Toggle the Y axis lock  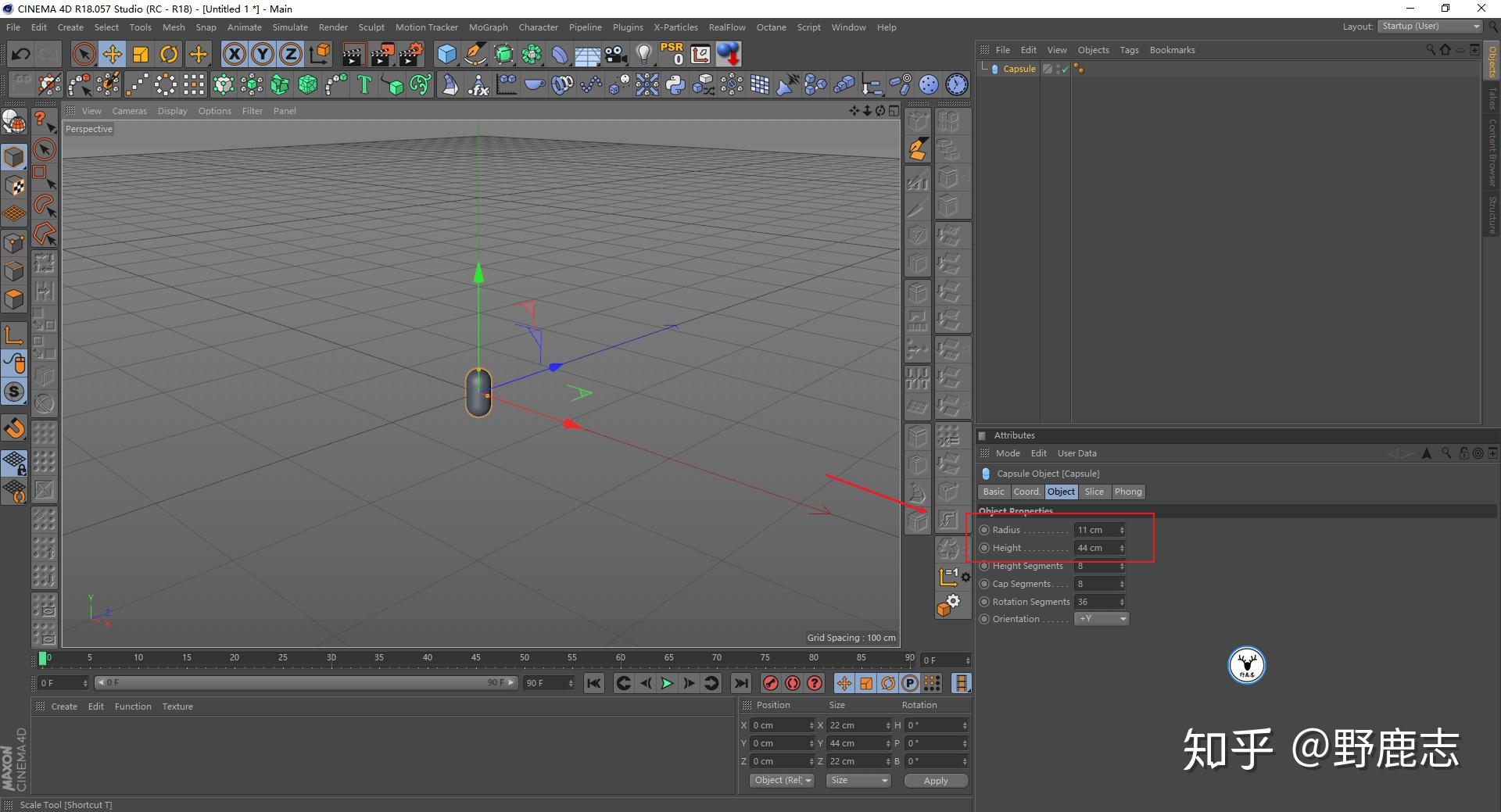[262, 54]
